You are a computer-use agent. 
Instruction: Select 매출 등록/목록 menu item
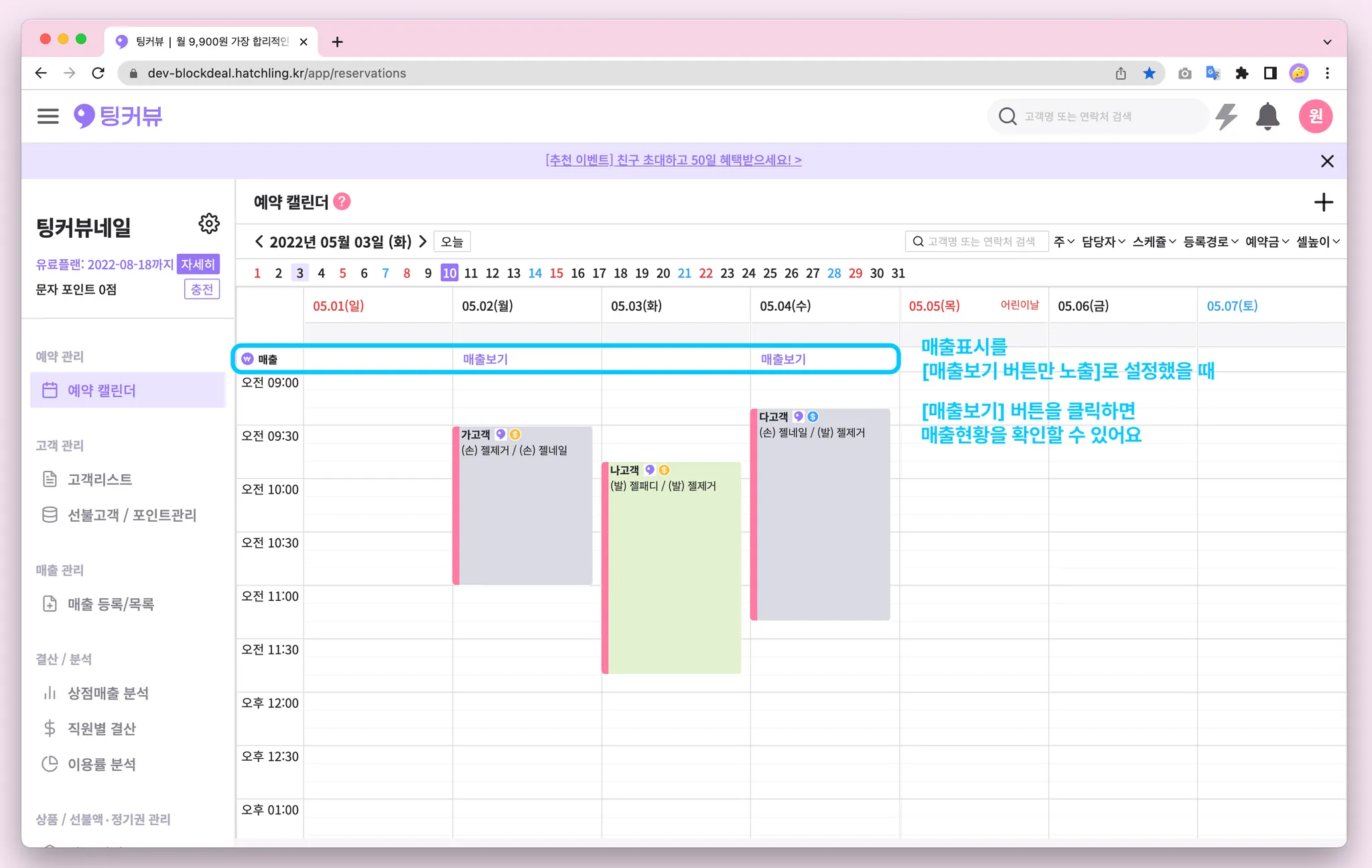coord(111,604)
